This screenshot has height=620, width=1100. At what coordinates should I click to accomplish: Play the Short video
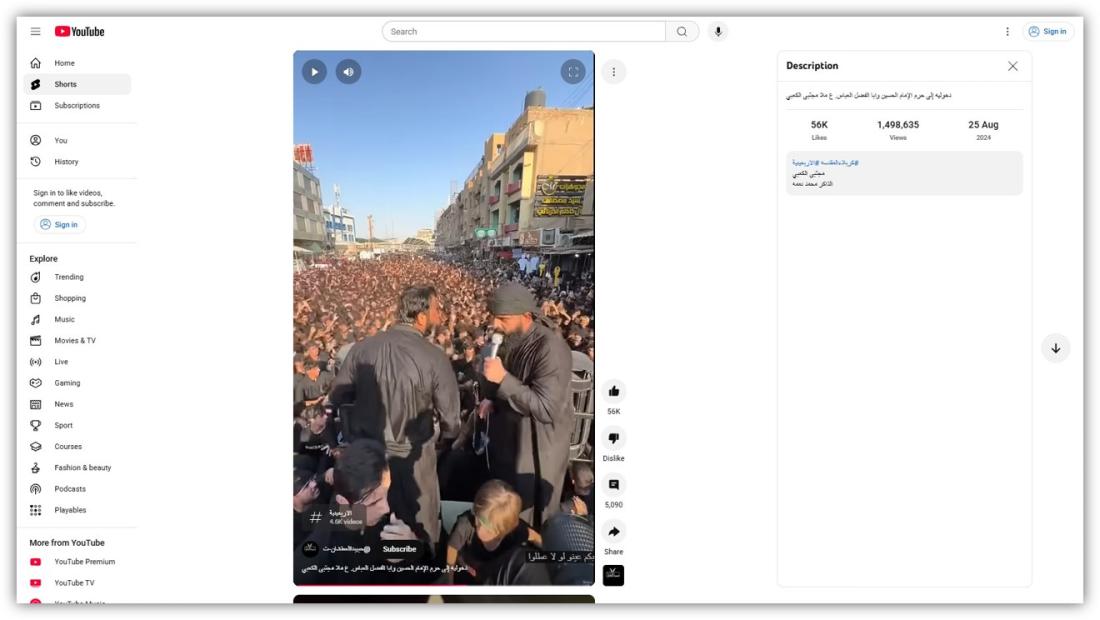click(x=314, y=72)
